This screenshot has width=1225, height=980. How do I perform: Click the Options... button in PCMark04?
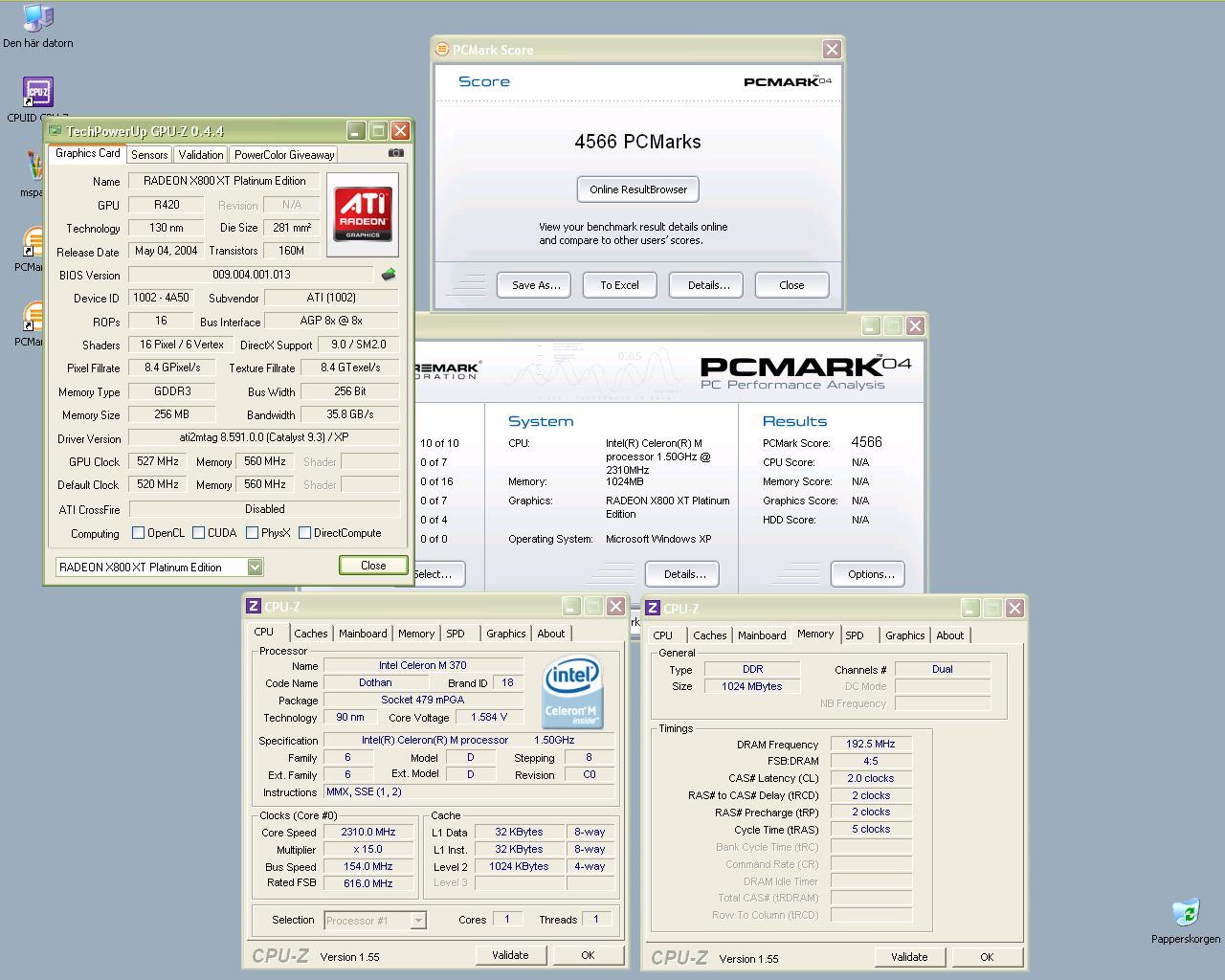(x=868, y=574)
